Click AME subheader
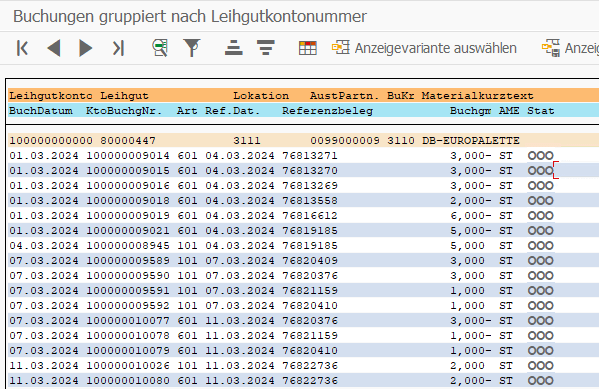The height and width of the screenshot is (389, 599). click(509, 111)
